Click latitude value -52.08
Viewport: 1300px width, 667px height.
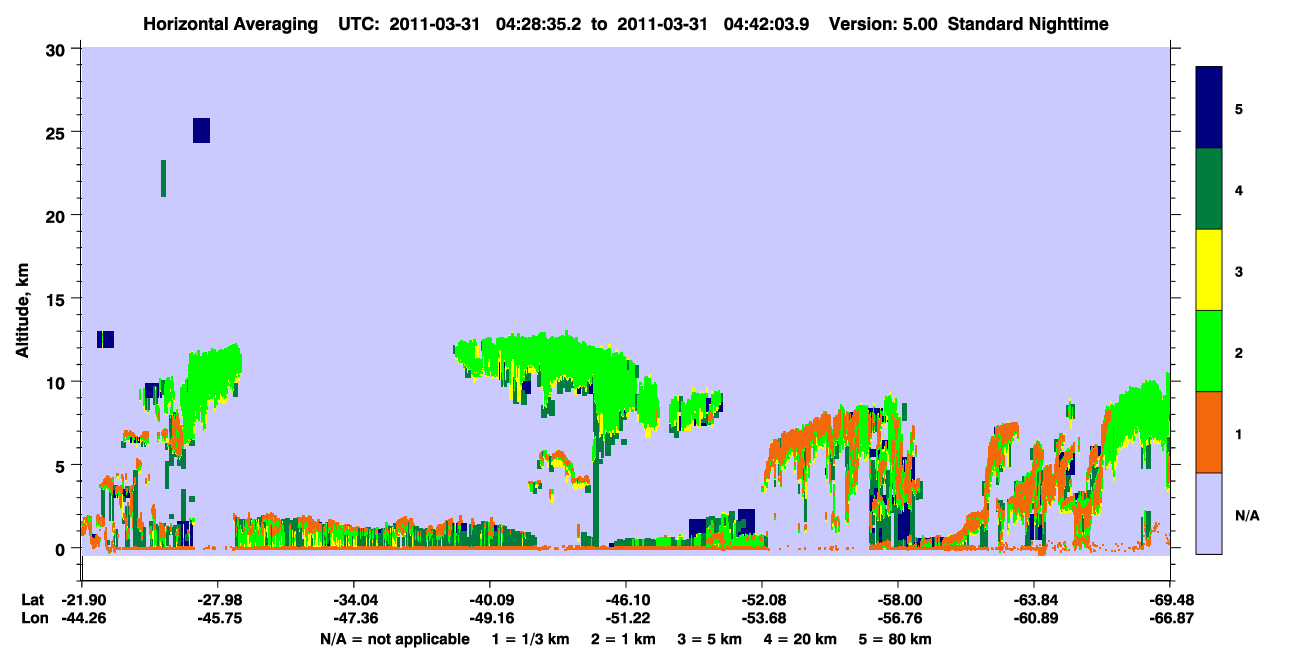[762, 599]
